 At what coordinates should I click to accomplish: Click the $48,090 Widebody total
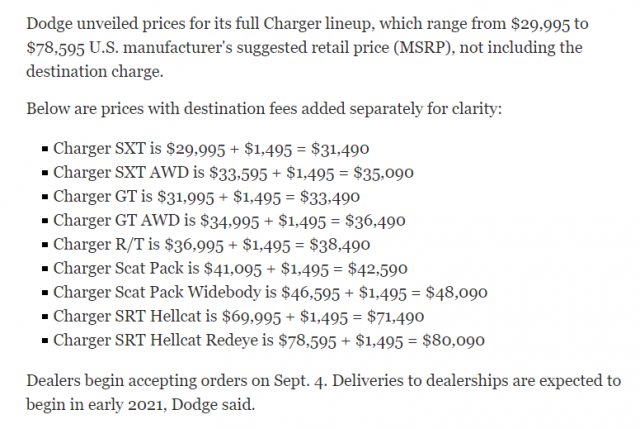coord(457,292)
